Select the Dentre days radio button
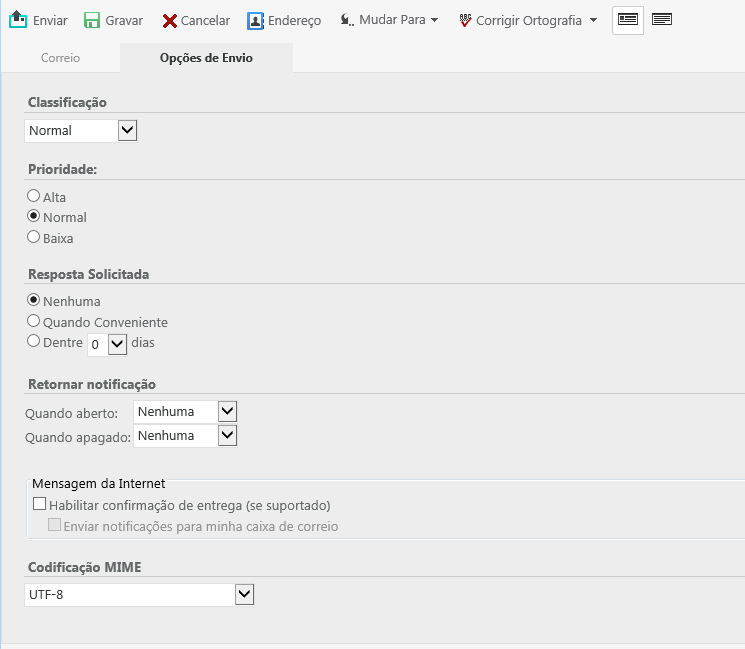 click(x=33, y=341)
